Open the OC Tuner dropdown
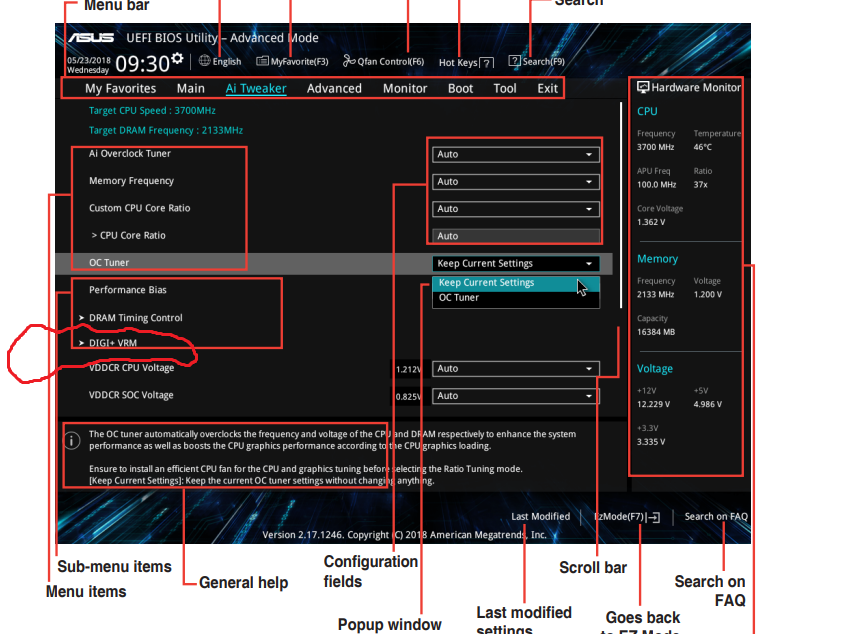The image size is (843, 634). (516, 263)
